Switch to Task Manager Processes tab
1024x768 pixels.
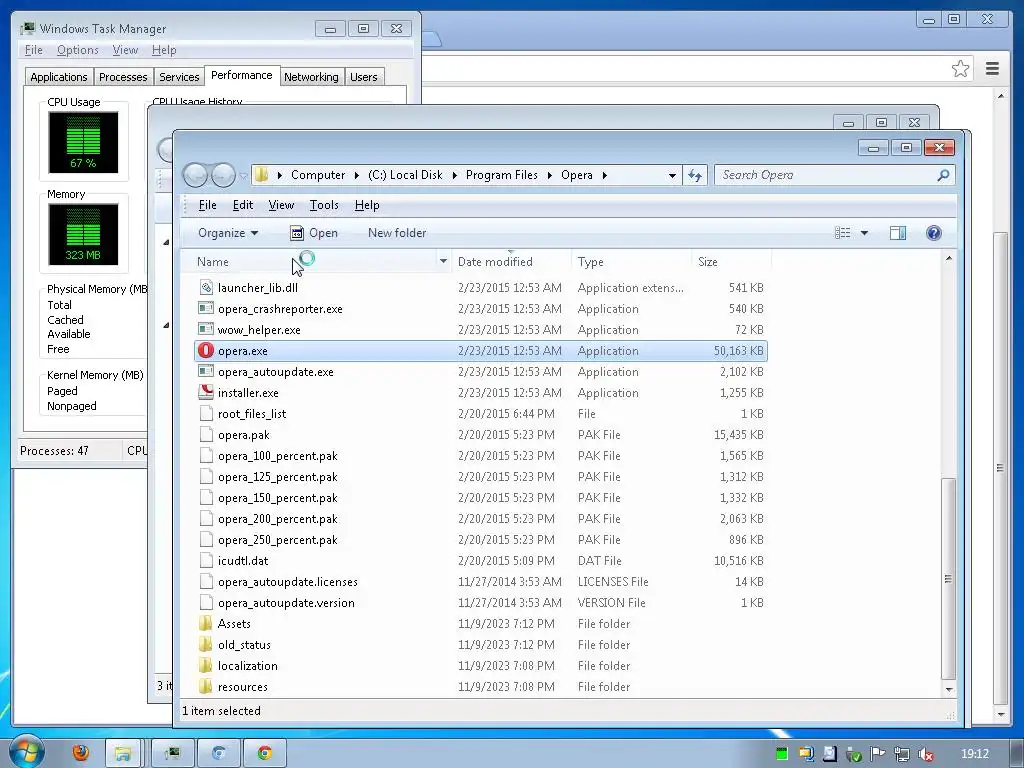(123, 77)
